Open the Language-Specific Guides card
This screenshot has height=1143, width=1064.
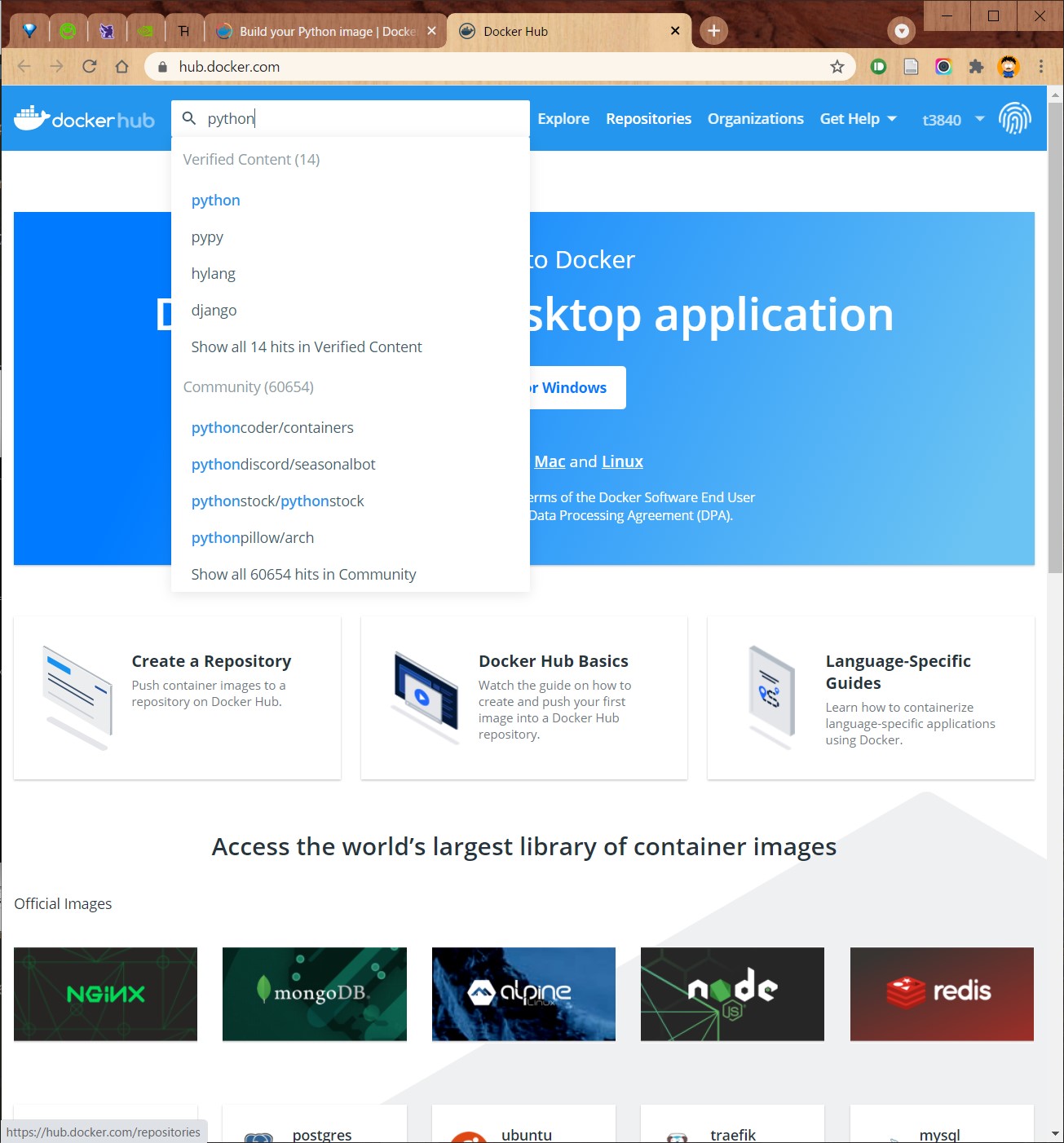(871, 698)
